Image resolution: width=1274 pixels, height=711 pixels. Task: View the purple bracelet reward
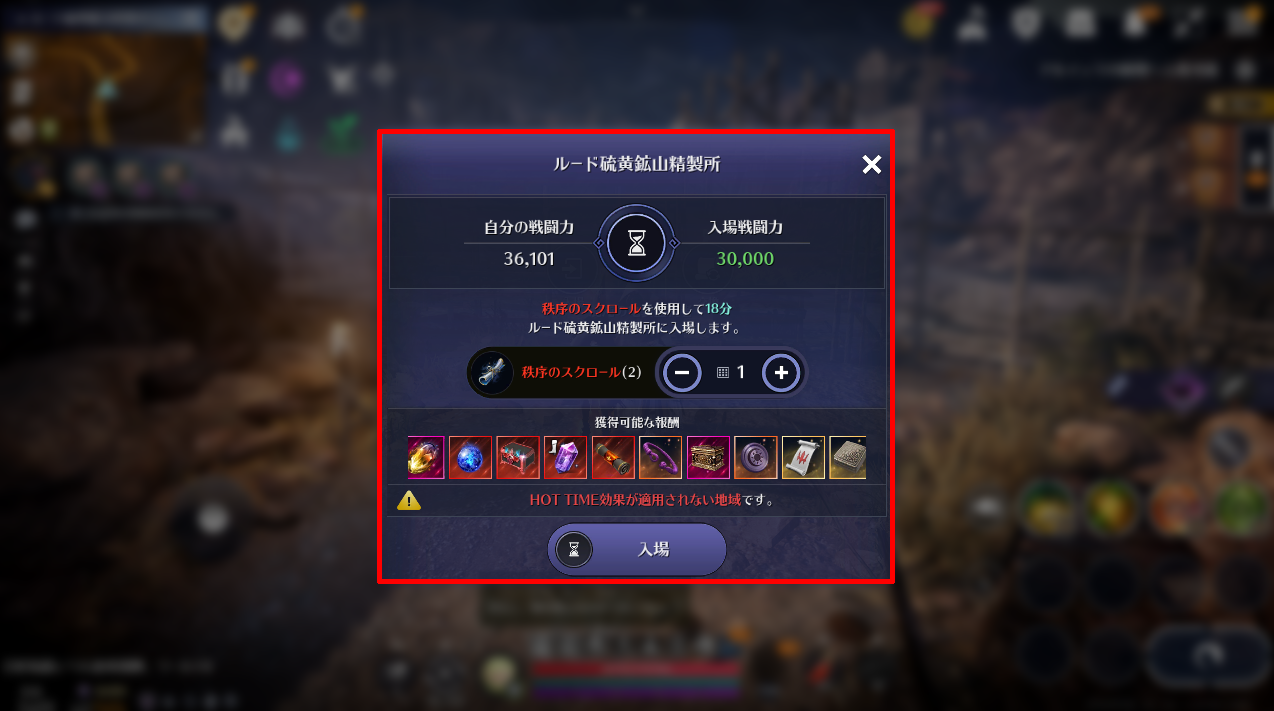[660, 457]
